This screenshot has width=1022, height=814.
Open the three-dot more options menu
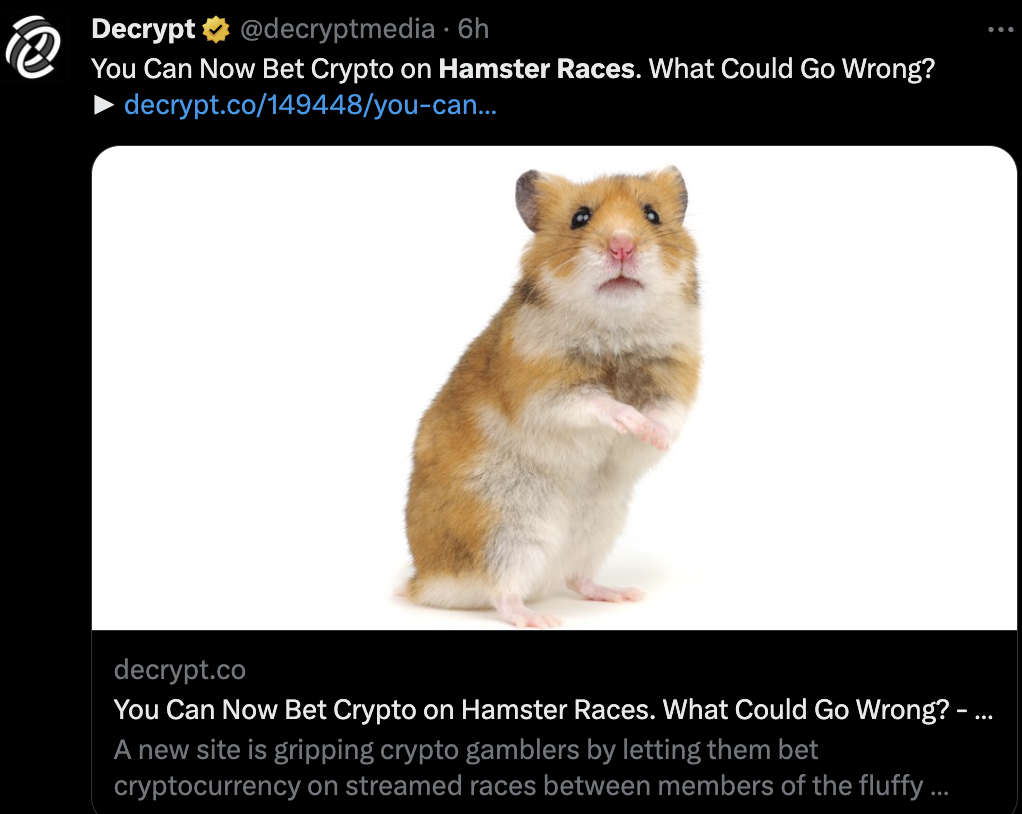[x=1000, y=29]
